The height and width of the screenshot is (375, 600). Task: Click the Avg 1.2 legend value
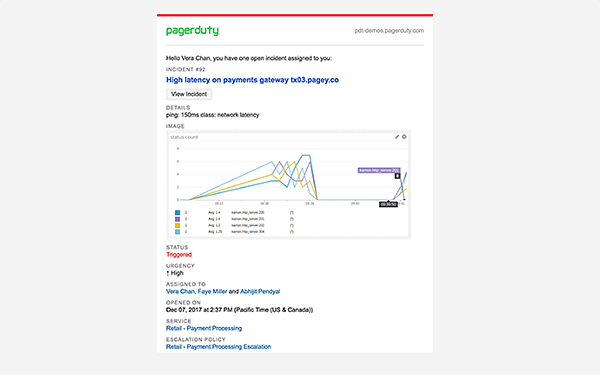pos(214,225)
